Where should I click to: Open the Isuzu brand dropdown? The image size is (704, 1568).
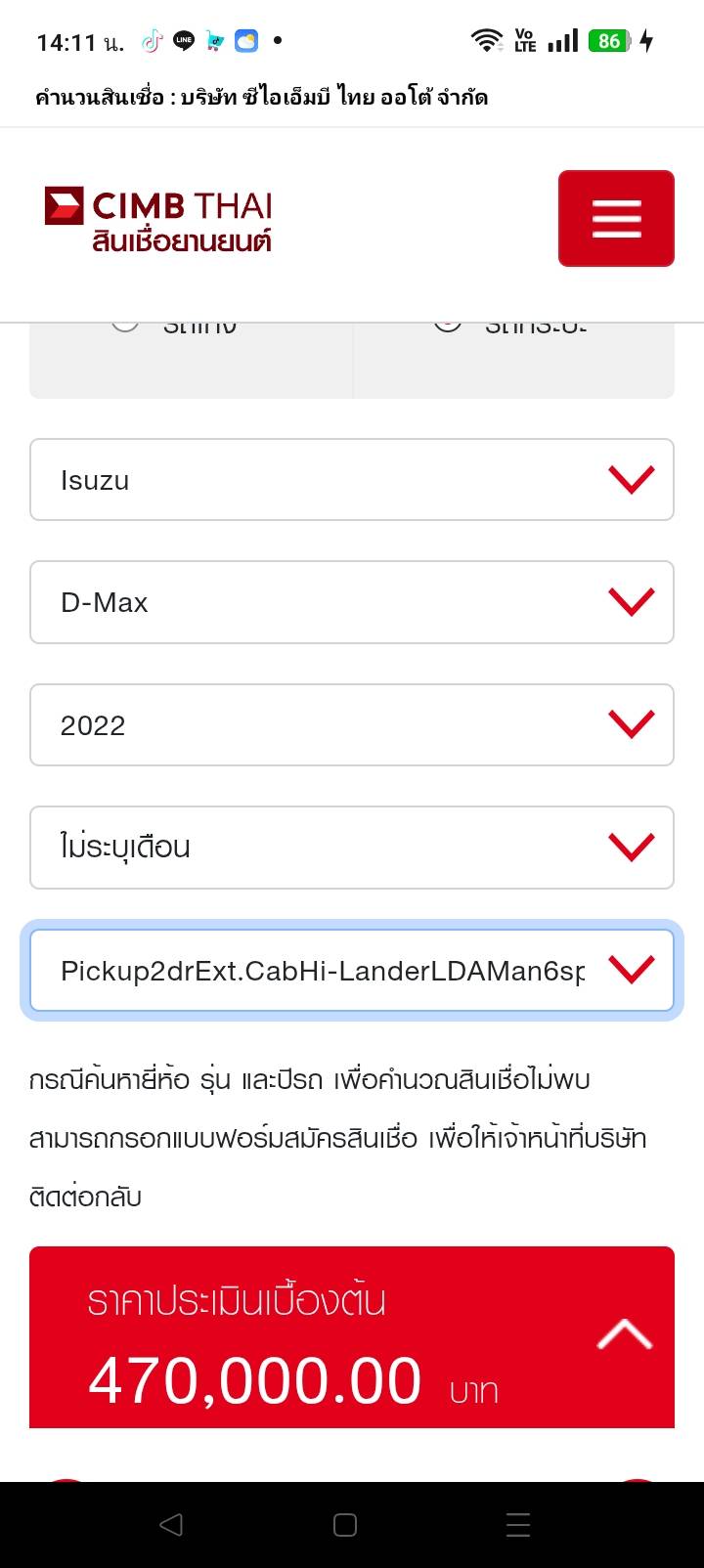(x=352, y=480)
